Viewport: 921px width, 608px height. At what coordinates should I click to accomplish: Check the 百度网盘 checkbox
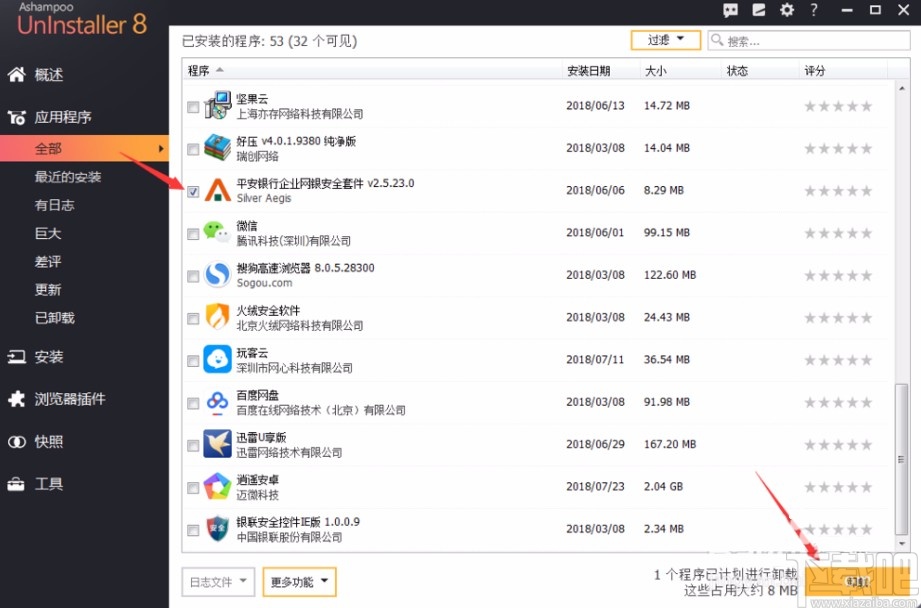click(193, 403)
